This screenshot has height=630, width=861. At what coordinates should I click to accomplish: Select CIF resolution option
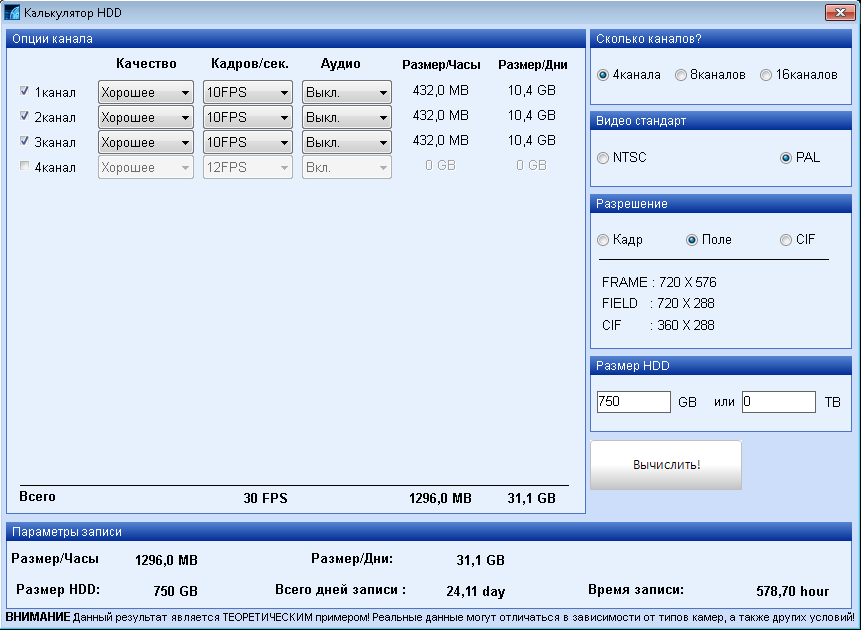(786, 240)
